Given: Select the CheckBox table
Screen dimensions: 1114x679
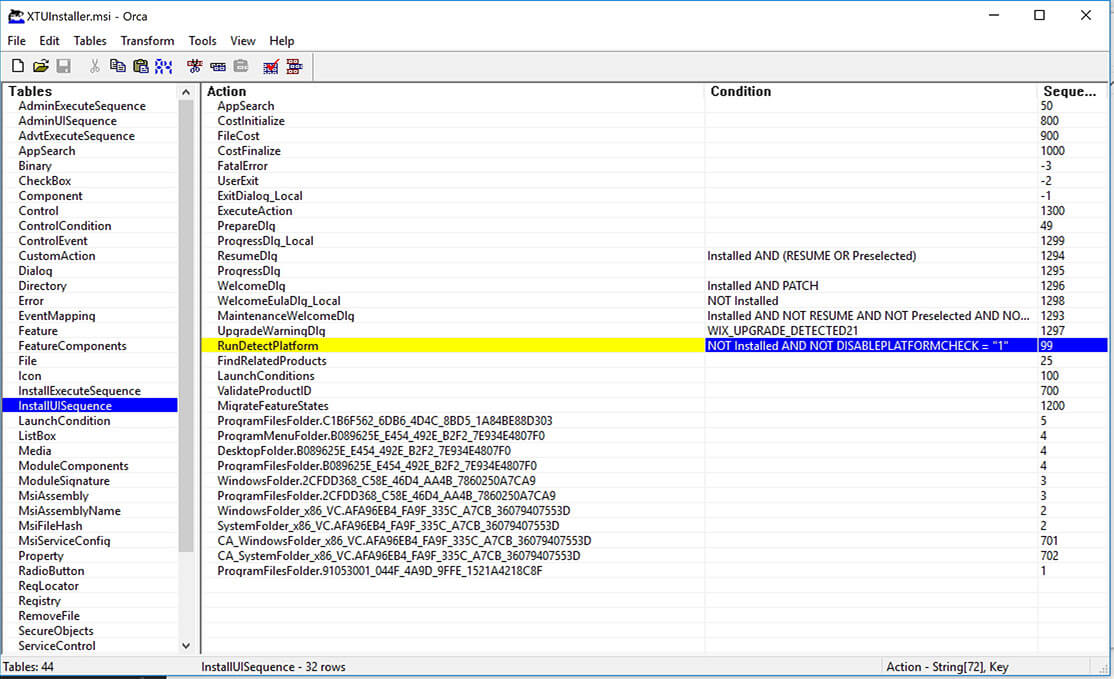Looking at the screenshot, I should [x=45, y=180].
